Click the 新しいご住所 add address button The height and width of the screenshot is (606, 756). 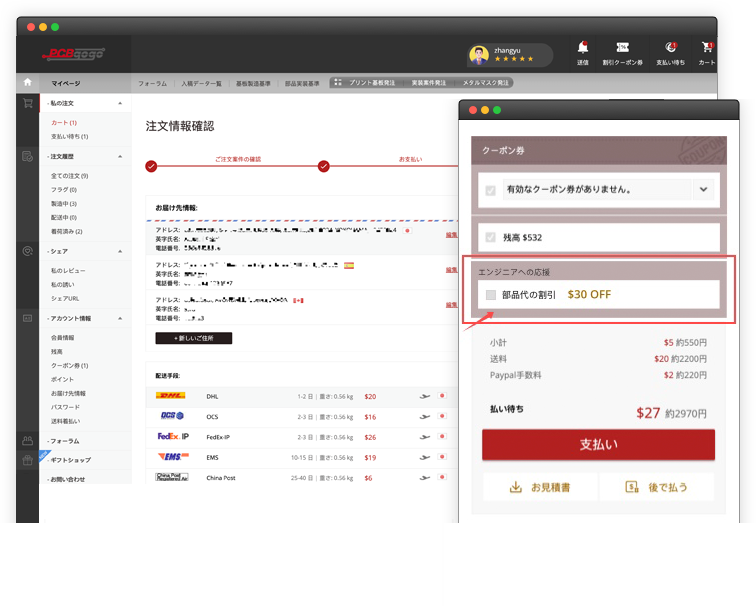tap(193, 338)
